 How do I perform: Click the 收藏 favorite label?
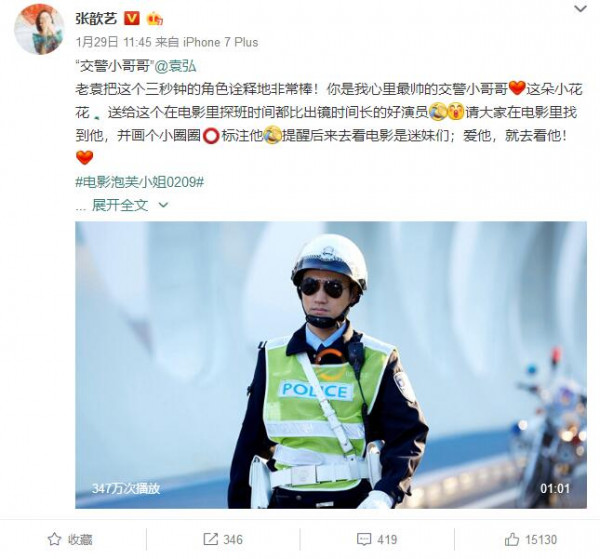pyautogui.click(x=80, y=539)
